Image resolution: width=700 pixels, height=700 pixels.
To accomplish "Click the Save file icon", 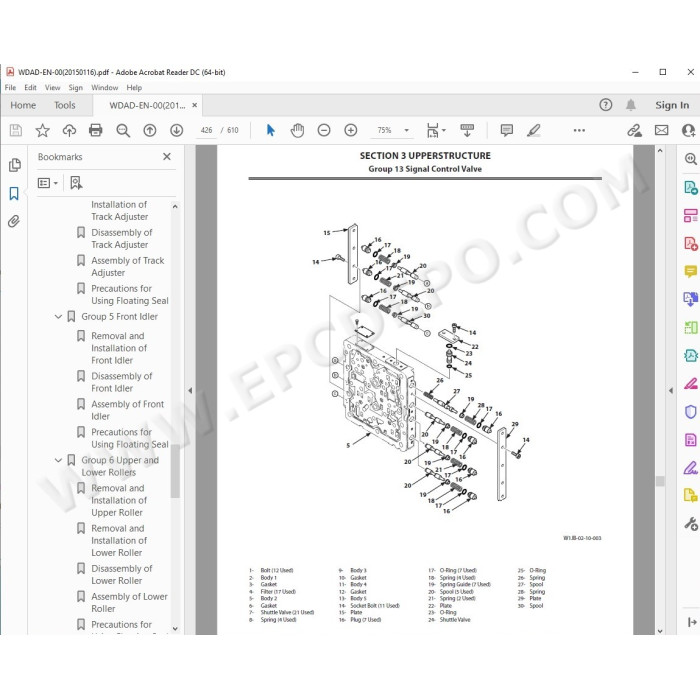I will click(x=16, y=130).
